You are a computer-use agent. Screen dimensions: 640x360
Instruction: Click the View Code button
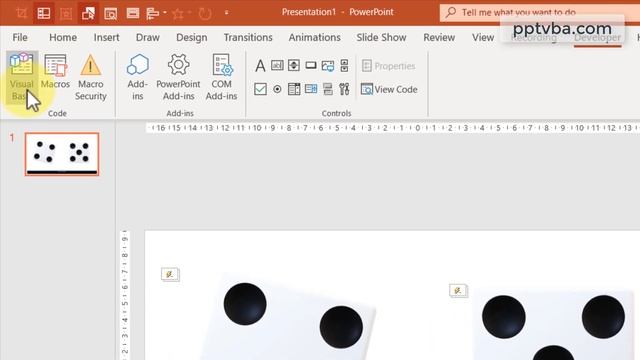pos(389,89)
